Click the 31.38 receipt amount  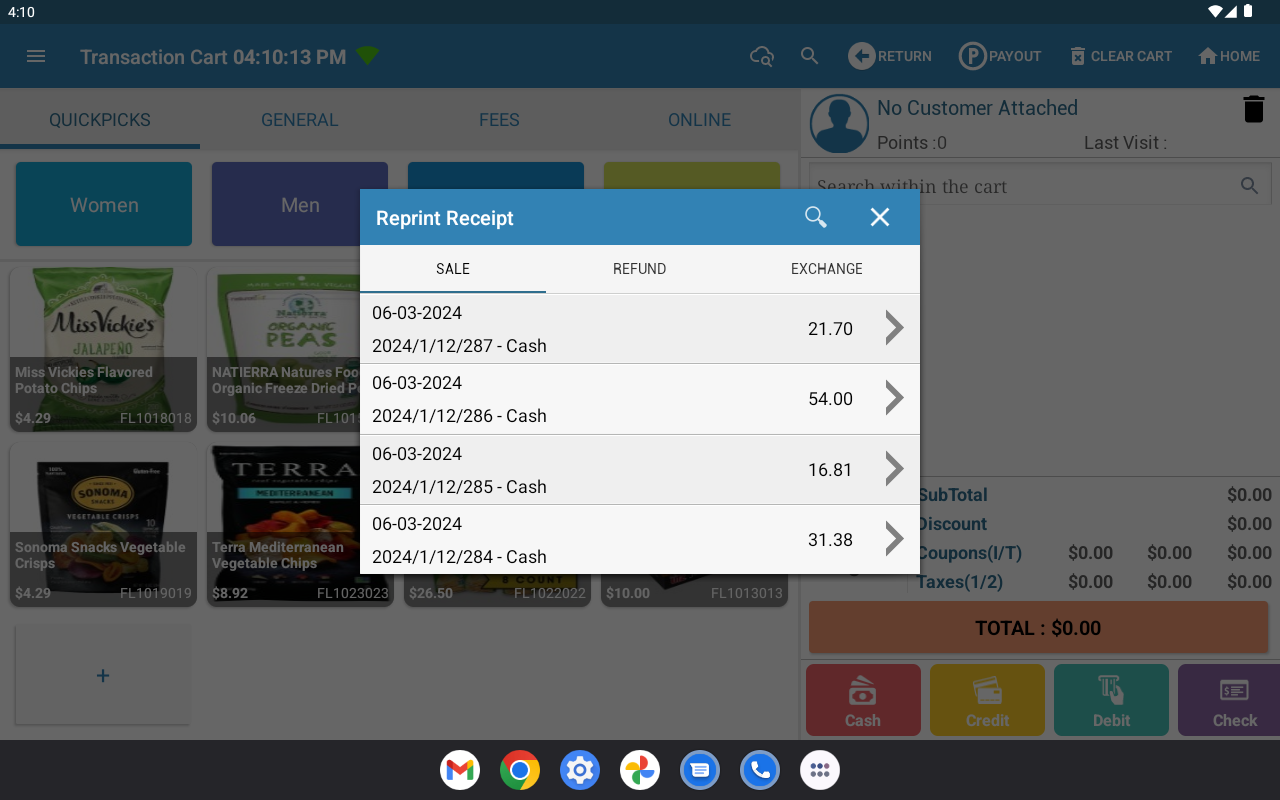[x=830, y=540]
